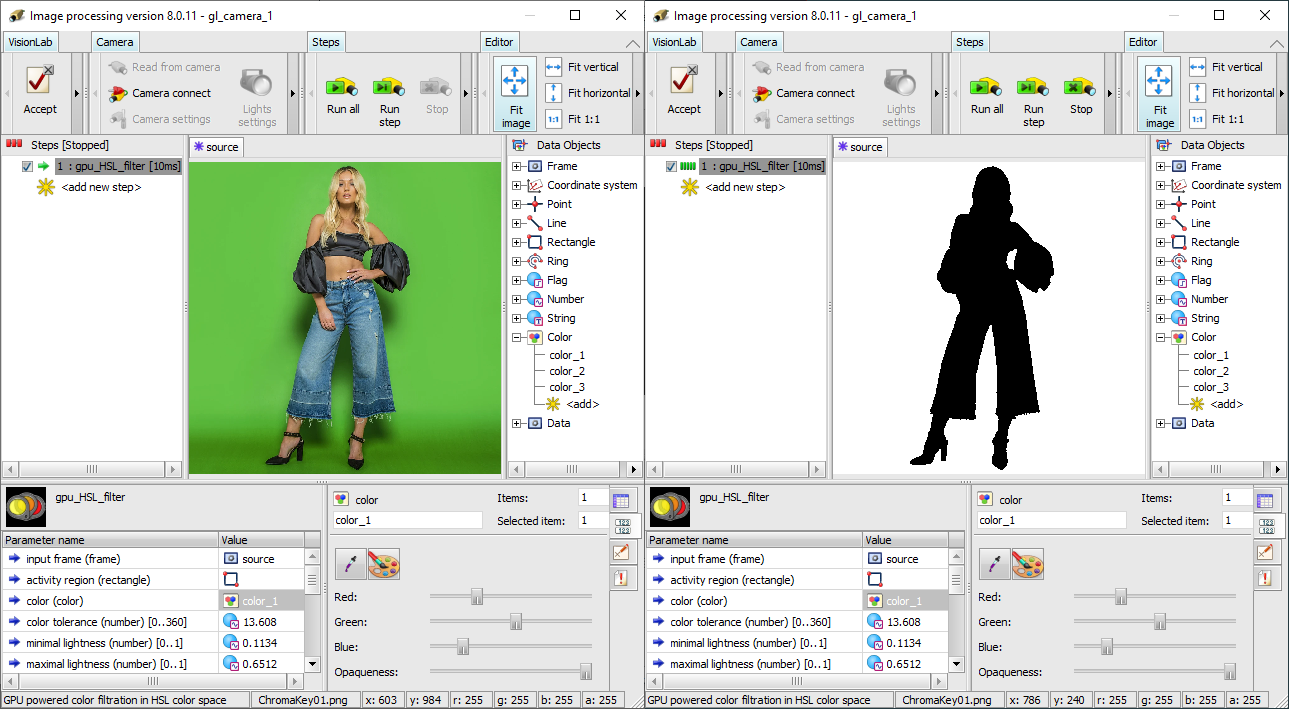Screen dimensions: 1289x709
Task: Expand the Data node in the right window
Action: click(1161, 424)
